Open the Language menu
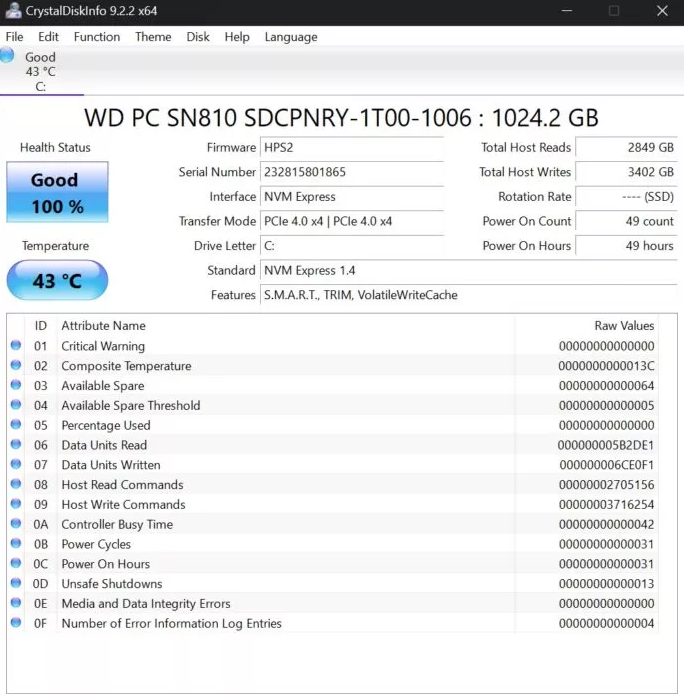 [291, 37]
